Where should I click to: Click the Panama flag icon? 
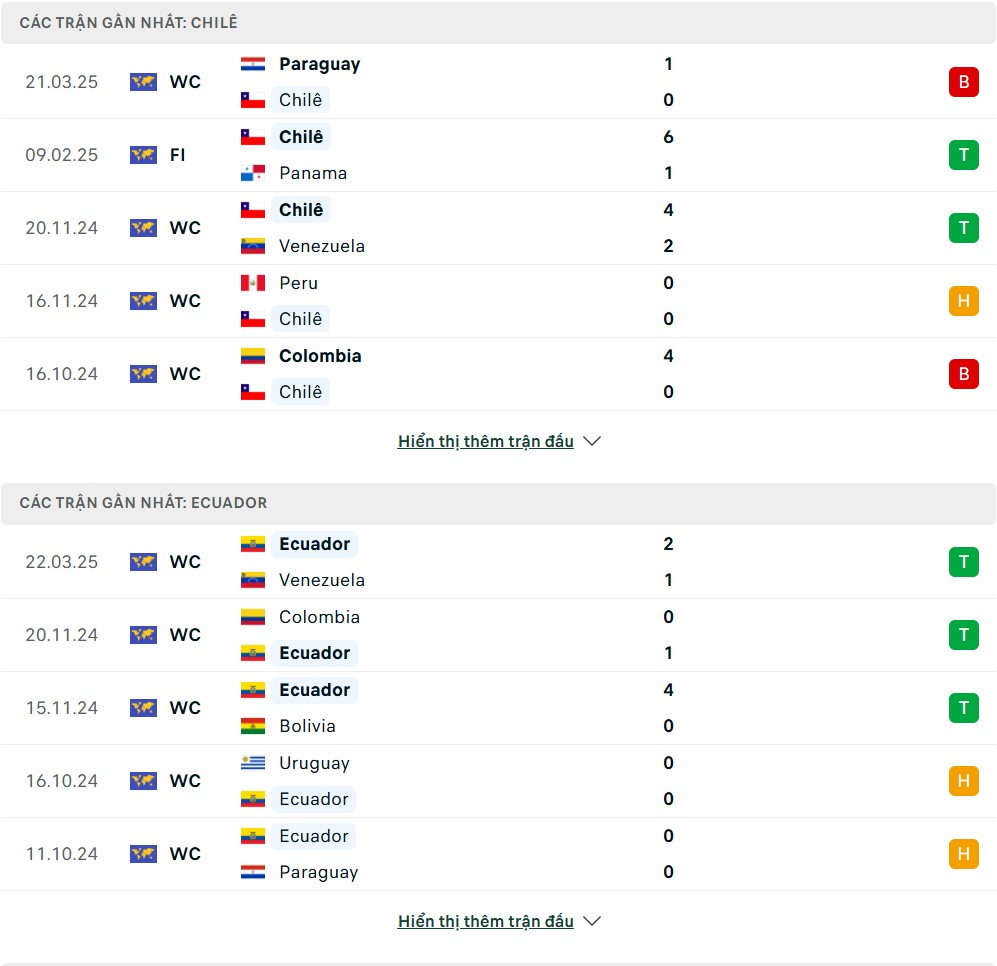pyautogui.click(x=252, y=173)
